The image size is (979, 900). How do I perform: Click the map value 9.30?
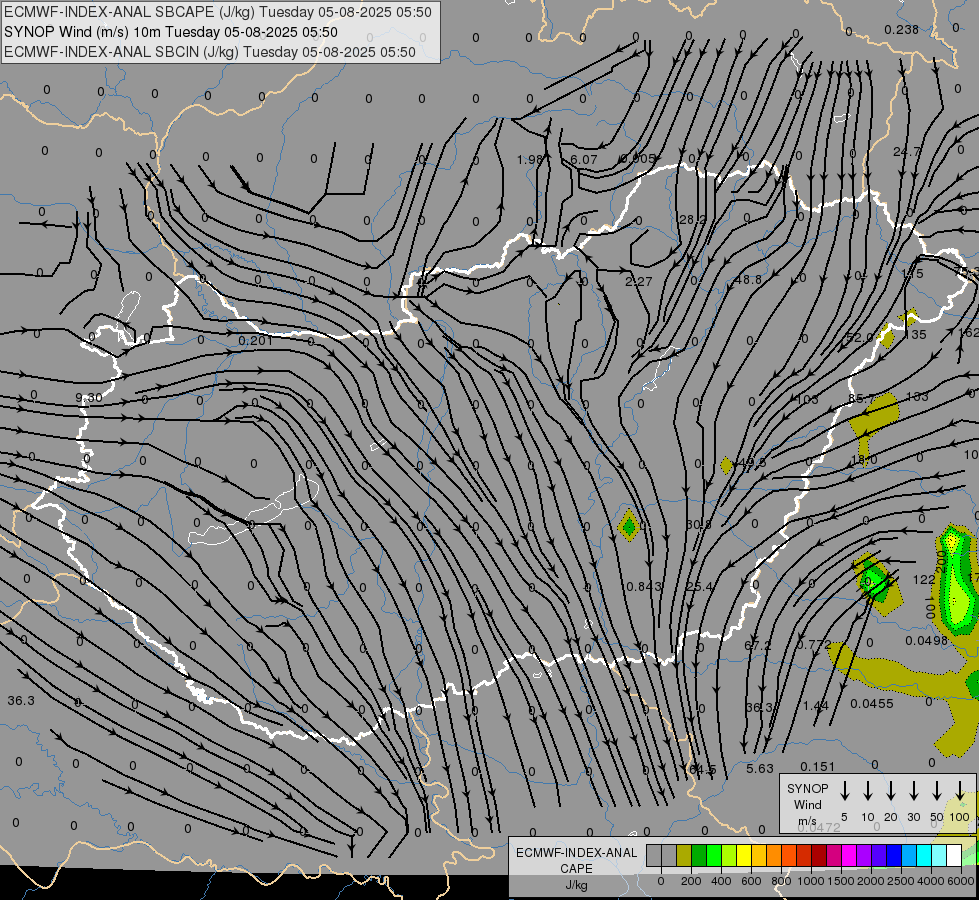[89, 398]
